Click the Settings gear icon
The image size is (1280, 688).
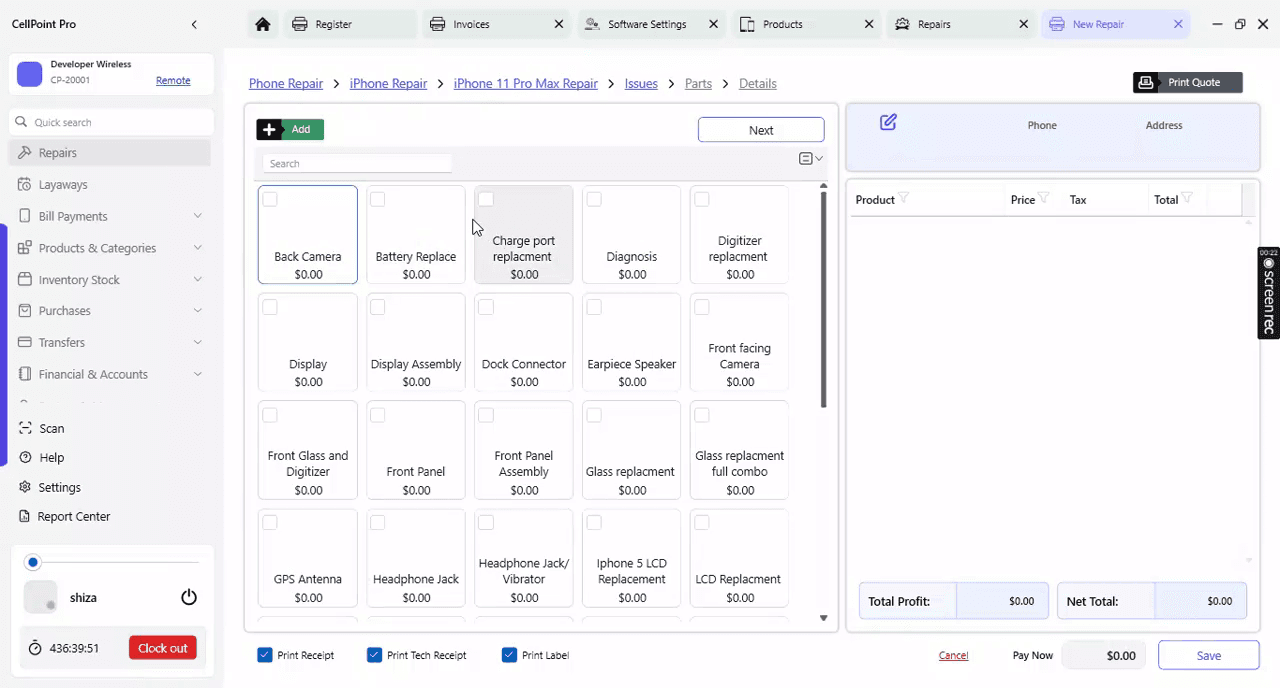pyautogui.click(x=25, y=487)
